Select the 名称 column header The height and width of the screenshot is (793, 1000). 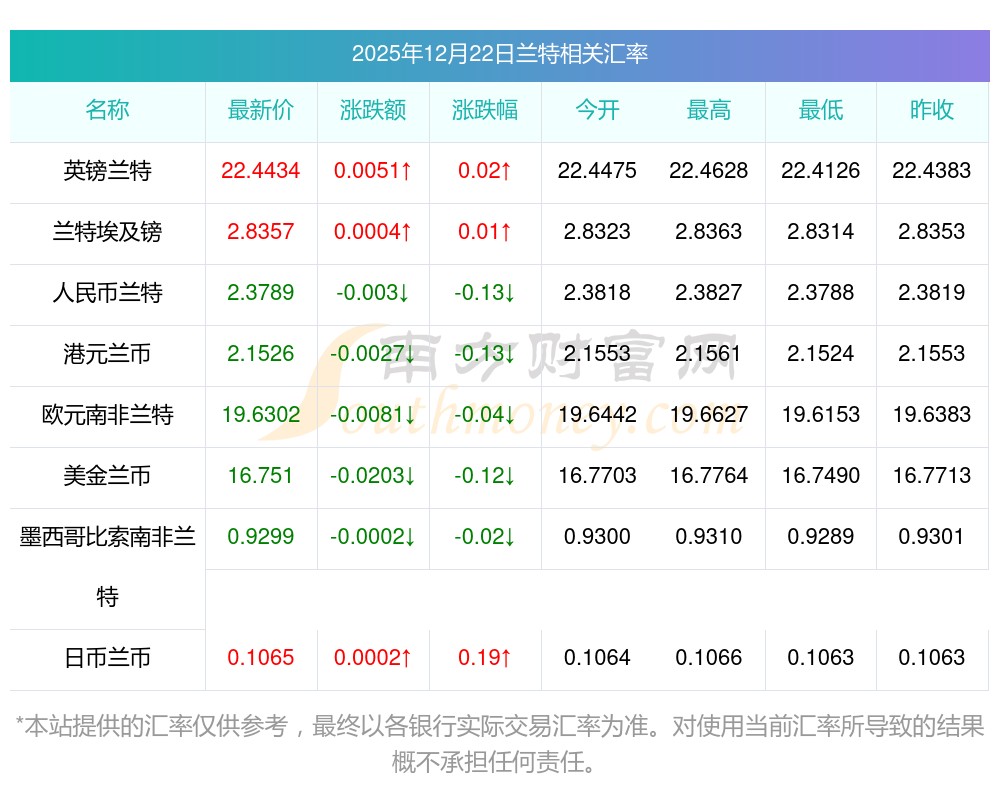click(107, 110)
